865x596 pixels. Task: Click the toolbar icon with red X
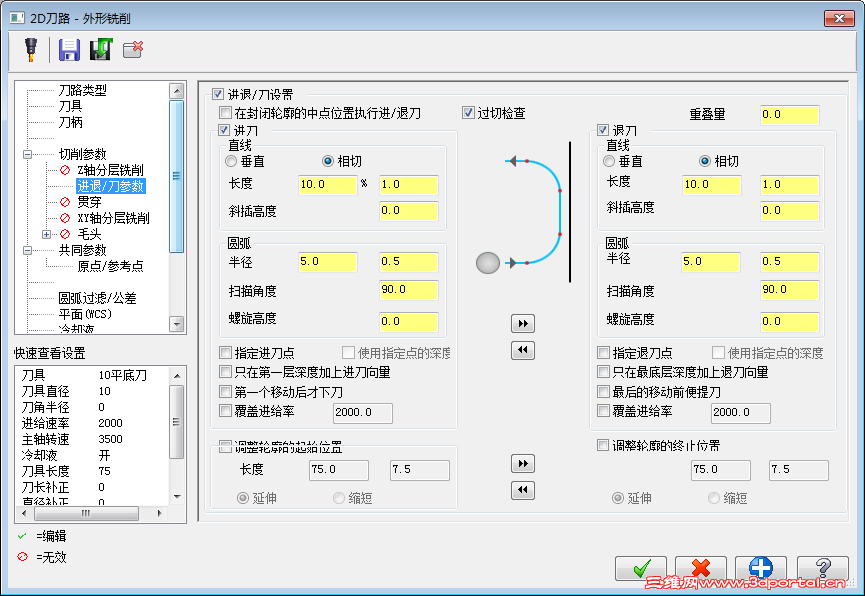(133, 50)
